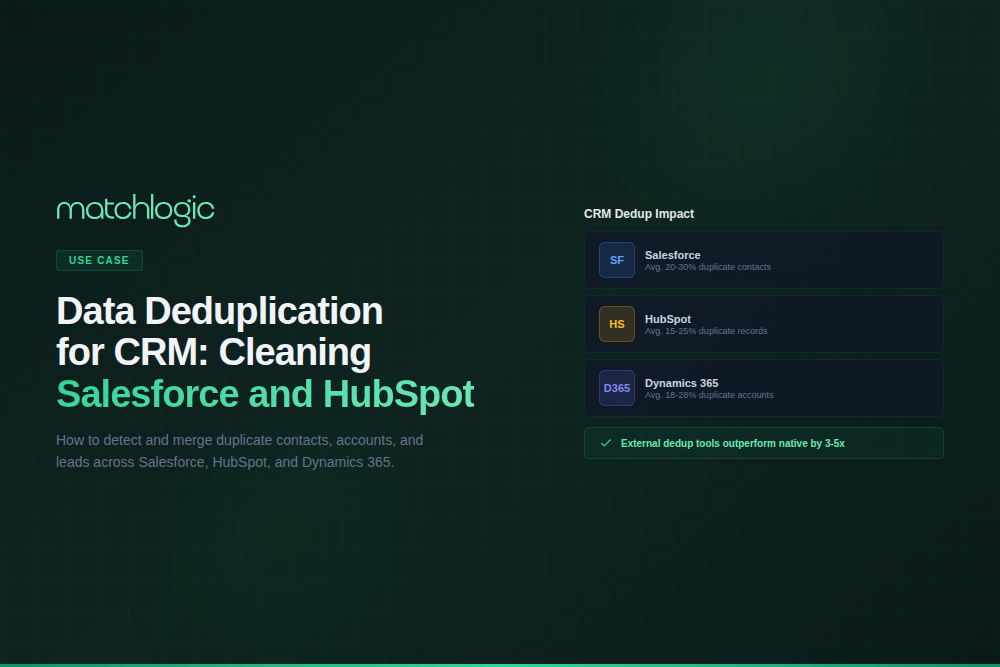Click the HubSpot card title

[x=668, y=319]
